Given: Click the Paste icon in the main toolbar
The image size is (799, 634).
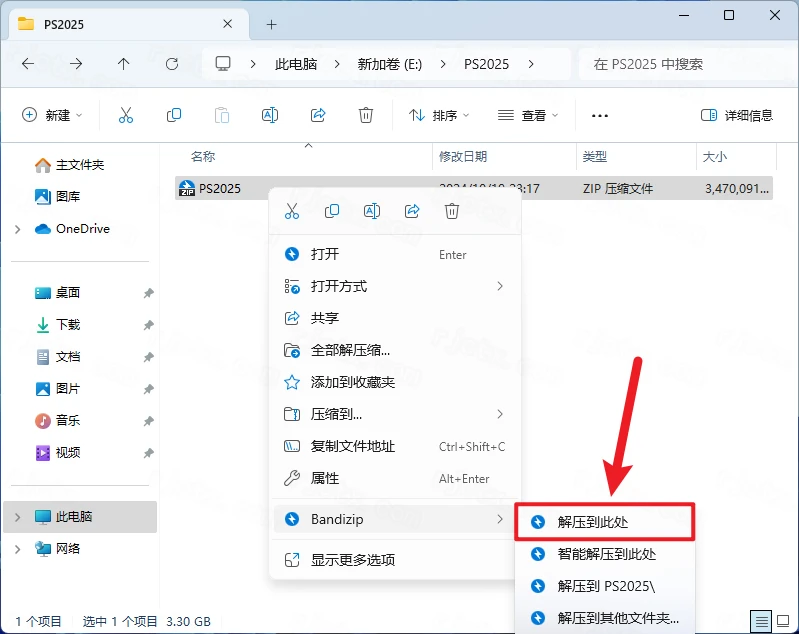Looking at the screenshot, I should 222,115.
